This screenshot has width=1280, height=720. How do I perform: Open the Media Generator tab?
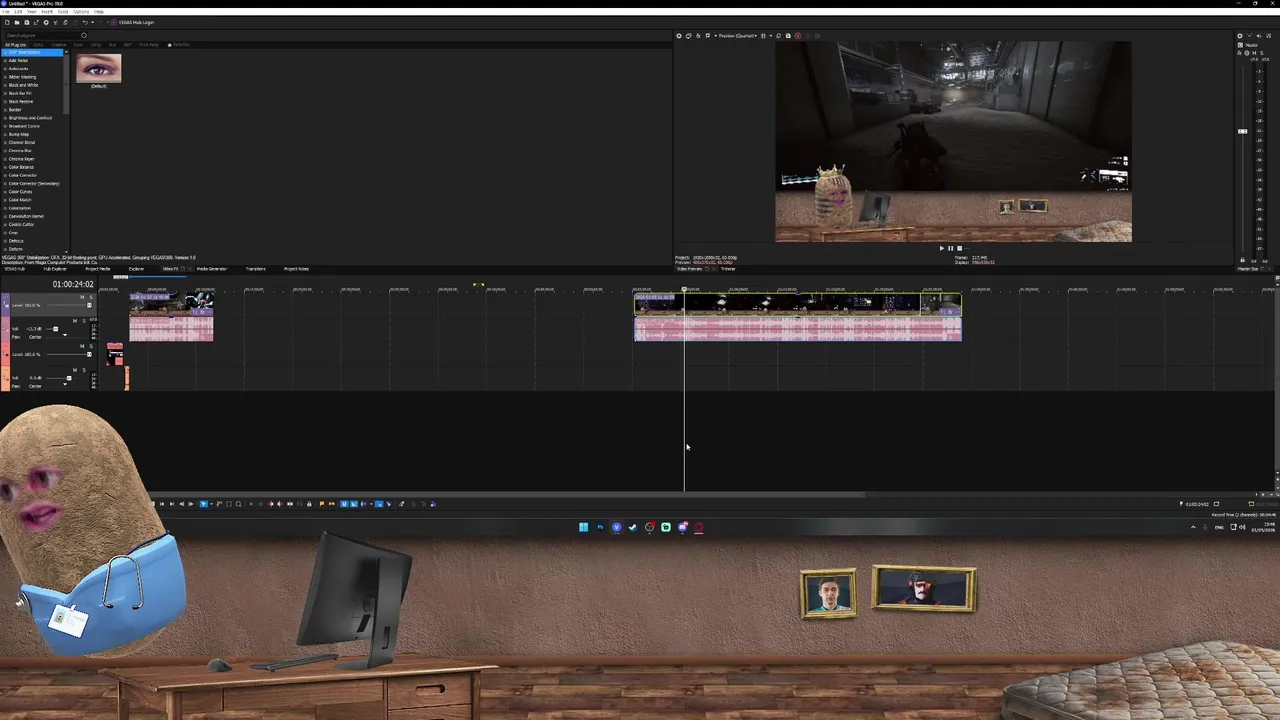211,268
